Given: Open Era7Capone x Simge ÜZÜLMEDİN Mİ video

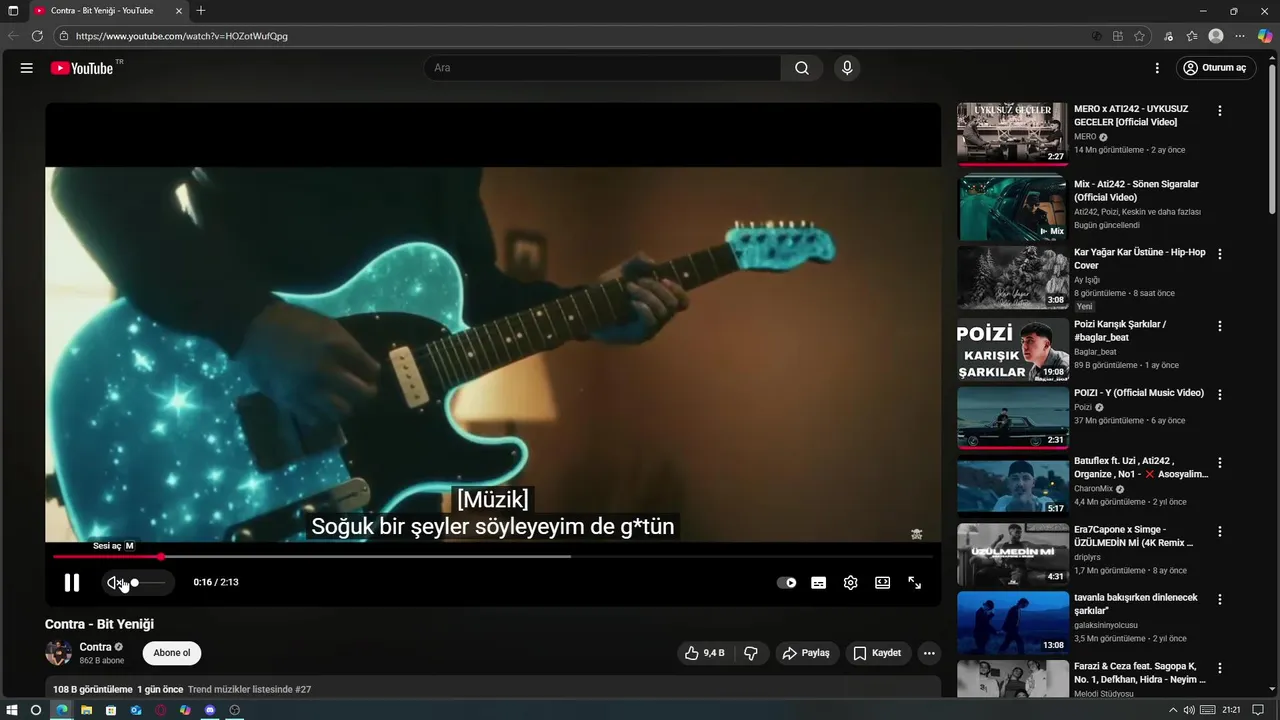Looking at the screenshot, I should coord(1133,536).
